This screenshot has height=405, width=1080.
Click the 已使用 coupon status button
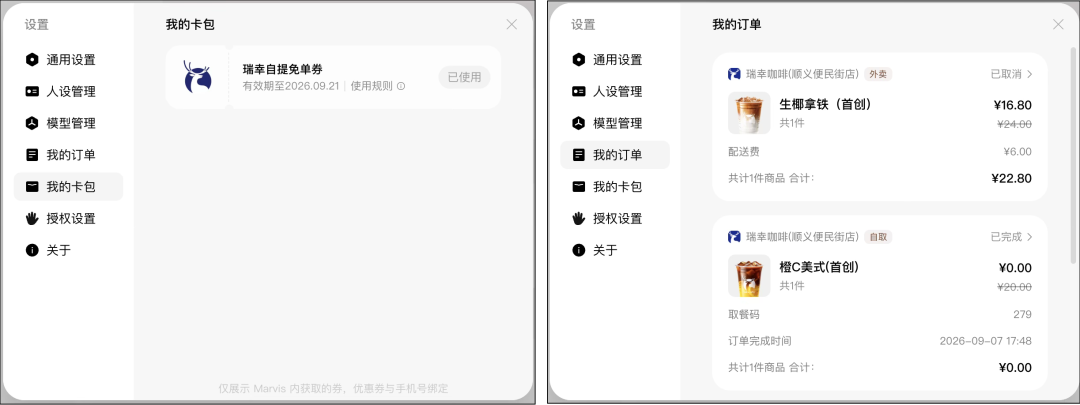(464, 77)
